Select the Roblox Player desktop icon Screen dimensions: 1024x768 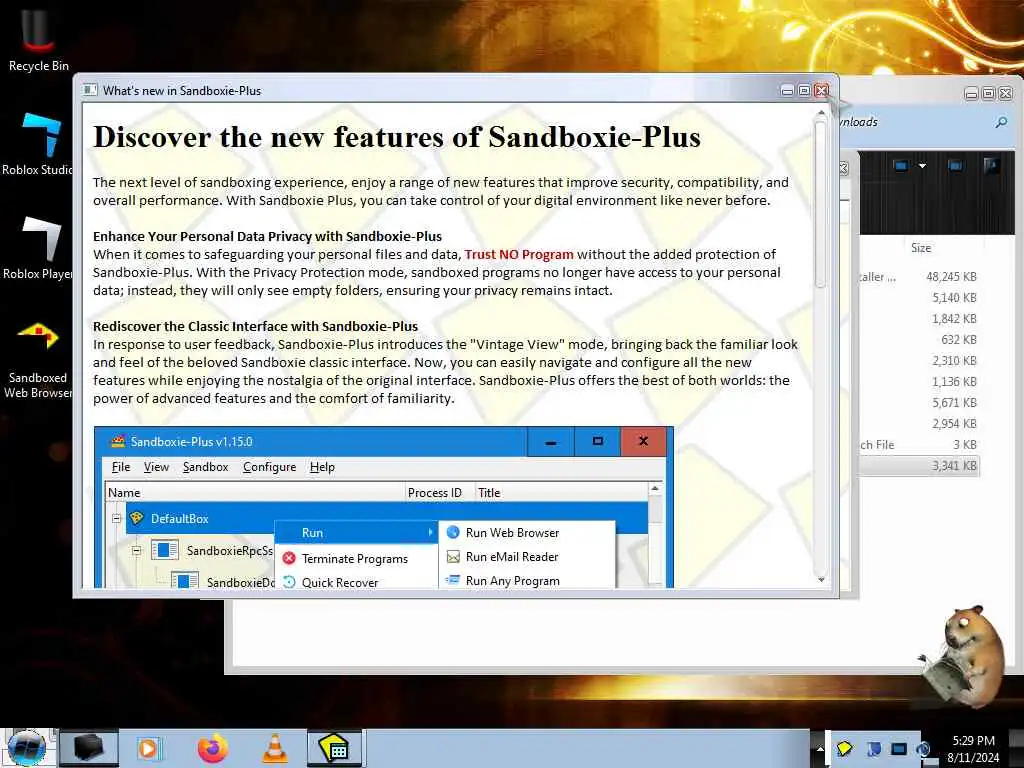[38, 248]
